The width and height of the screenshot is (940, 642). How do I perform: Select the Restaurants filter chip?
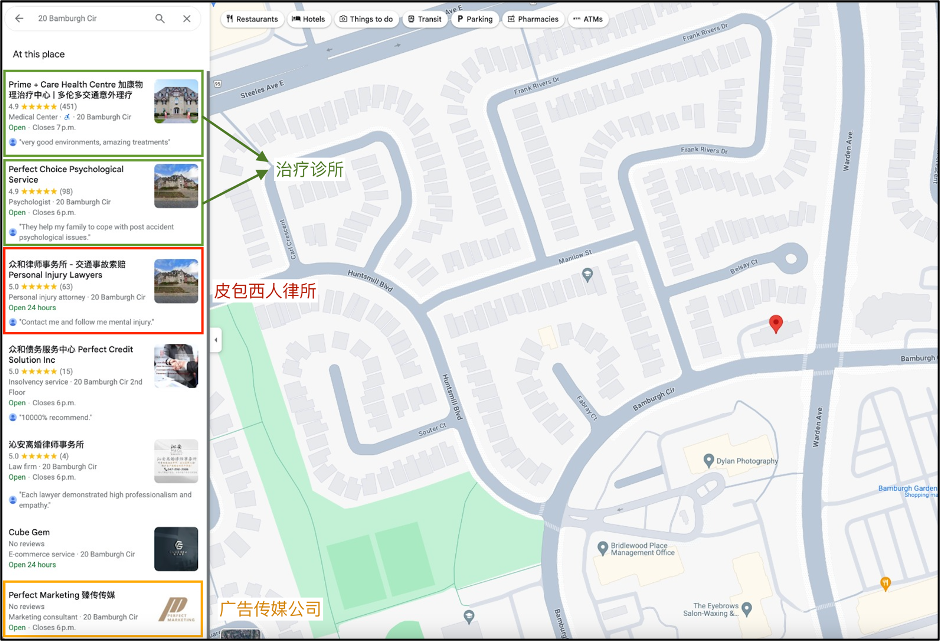pyautogui.click(x=252, y=19)
